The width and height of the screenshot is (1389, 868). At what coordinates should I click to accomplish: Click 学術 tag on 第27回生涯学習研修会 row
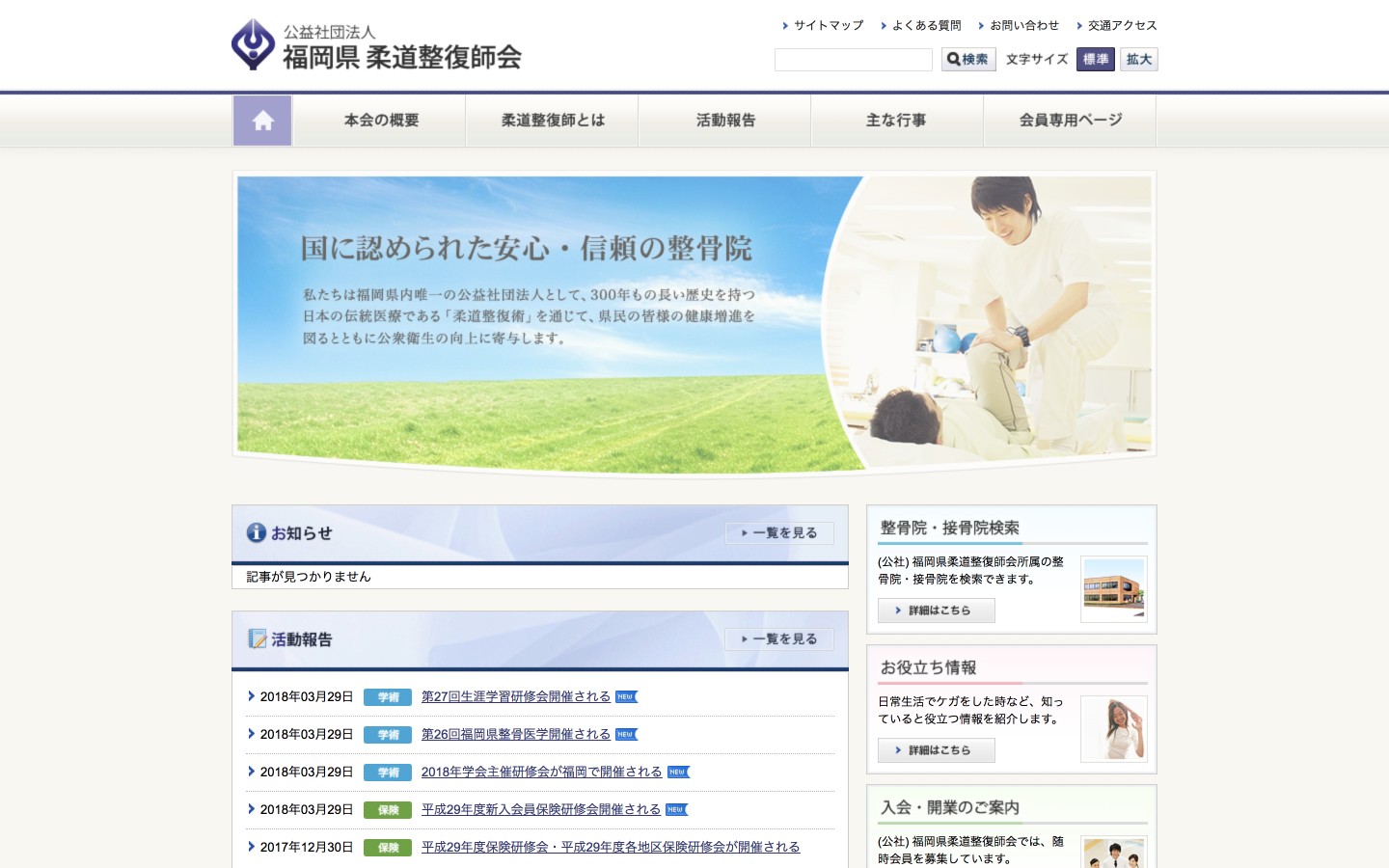pyautogui.click(x=388, y=697)
